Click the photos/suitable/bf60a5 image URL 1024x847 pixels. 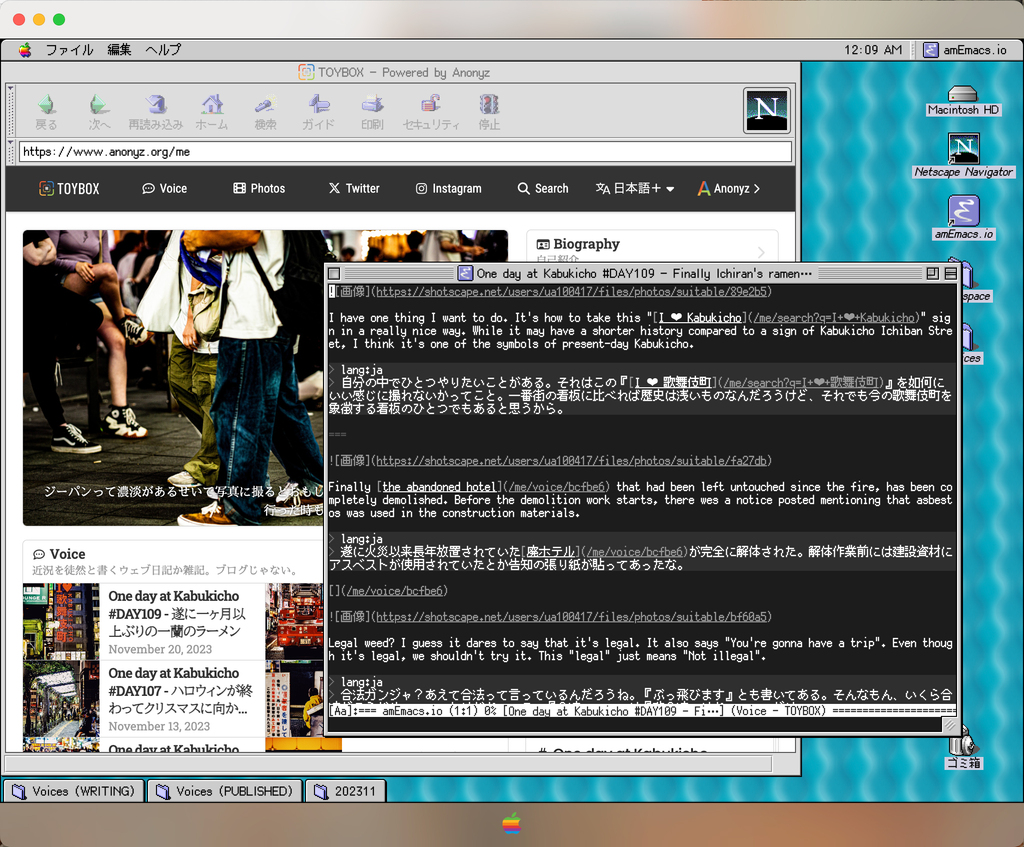pyautogui.click(x=571, y=616)
